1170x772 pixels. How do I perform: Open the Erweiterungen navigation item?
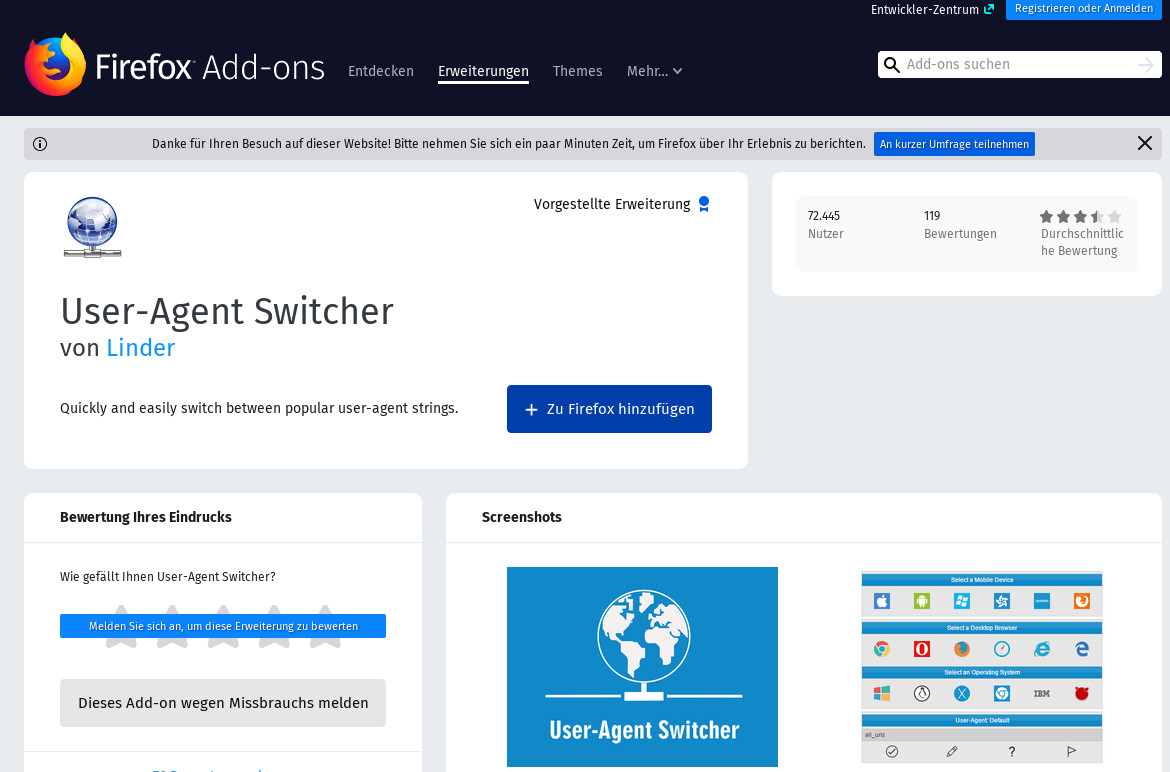pyautogui.click(x=484, y=72)
